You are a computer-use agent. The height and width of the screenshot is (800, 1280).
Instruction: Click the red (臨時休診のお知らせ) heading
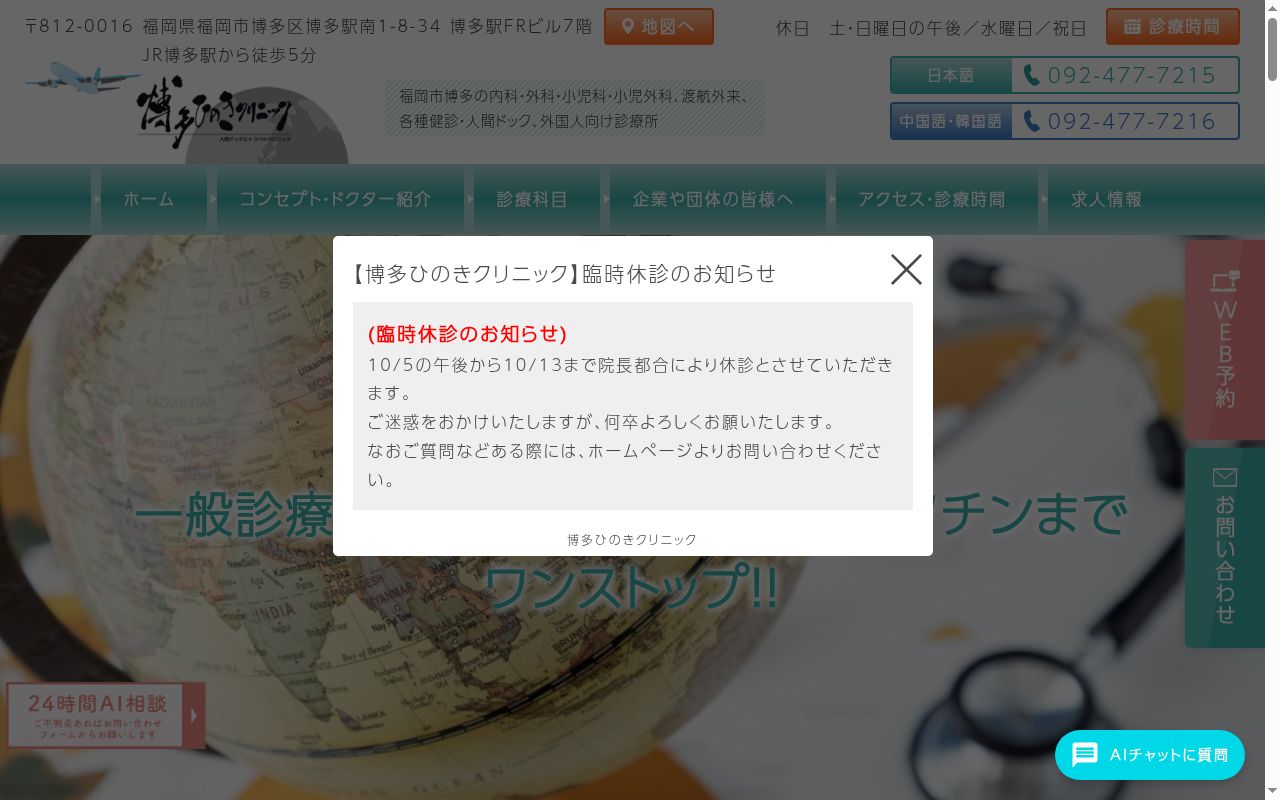[x=468, y=333]
